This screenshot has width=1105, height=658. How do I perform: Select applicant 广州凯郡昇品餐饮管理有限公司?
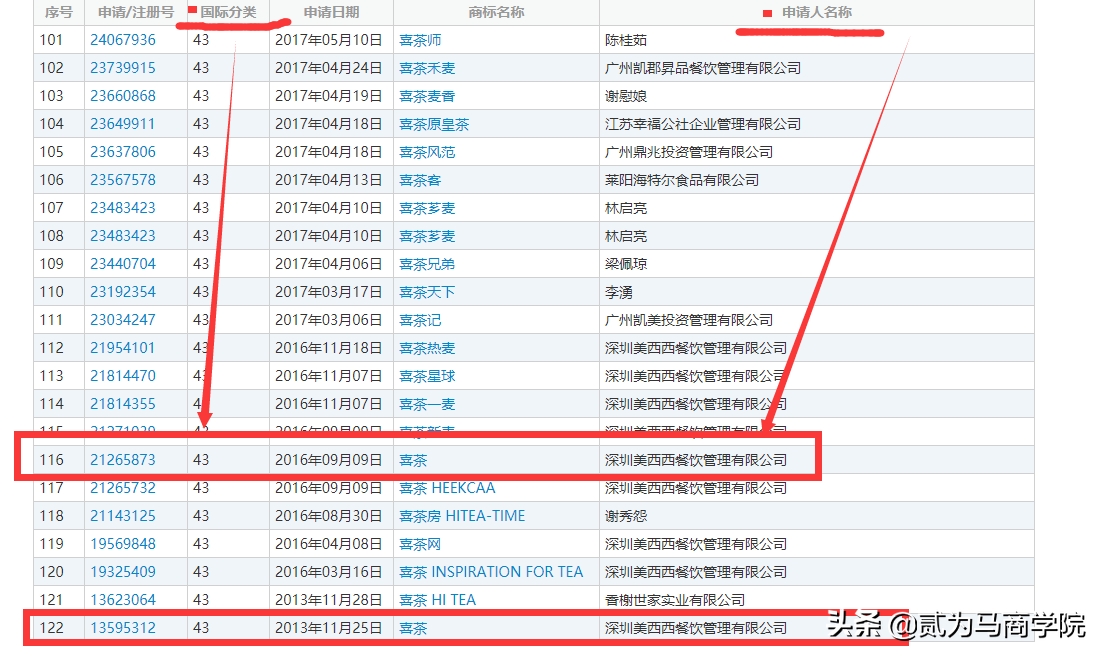[703, 68]
